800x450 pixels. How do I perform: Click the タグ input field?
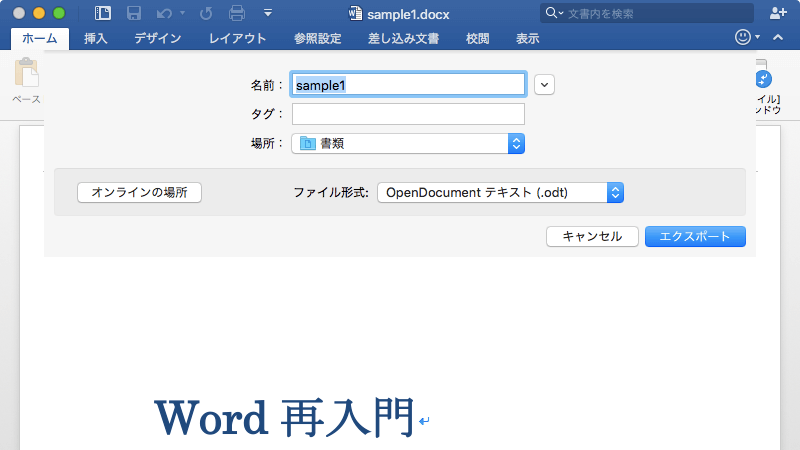(x=408, y=114)
